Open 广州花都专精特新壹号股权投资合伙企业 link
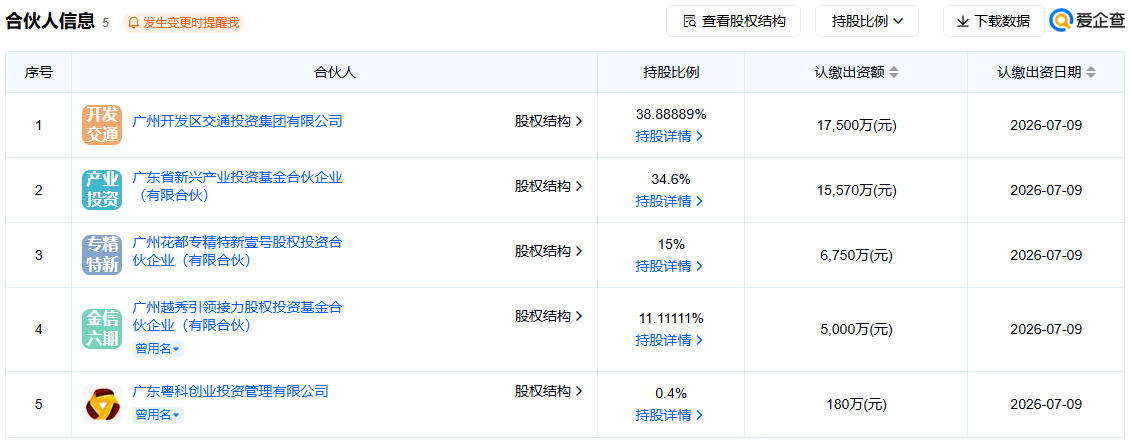Image resolution: width=1133 pixels, height=447 pixels. 238,251
